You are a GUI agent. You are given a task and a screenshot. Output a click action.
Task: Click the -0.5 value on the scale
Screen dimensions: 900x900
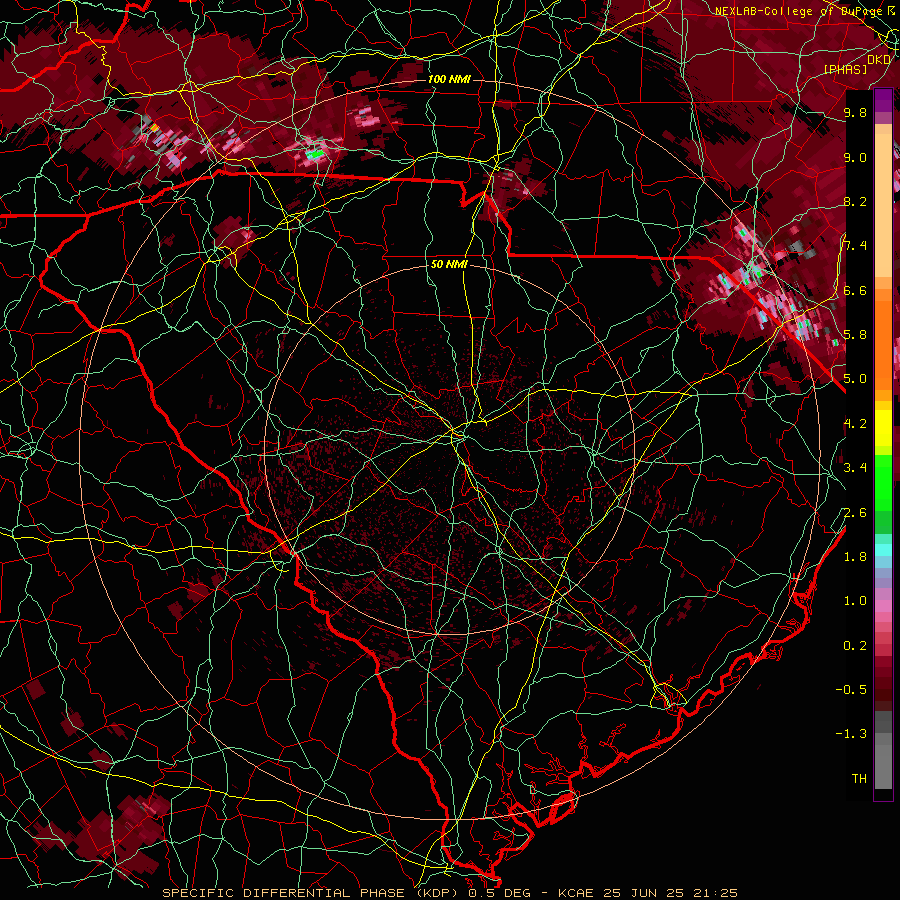(851, 690)
